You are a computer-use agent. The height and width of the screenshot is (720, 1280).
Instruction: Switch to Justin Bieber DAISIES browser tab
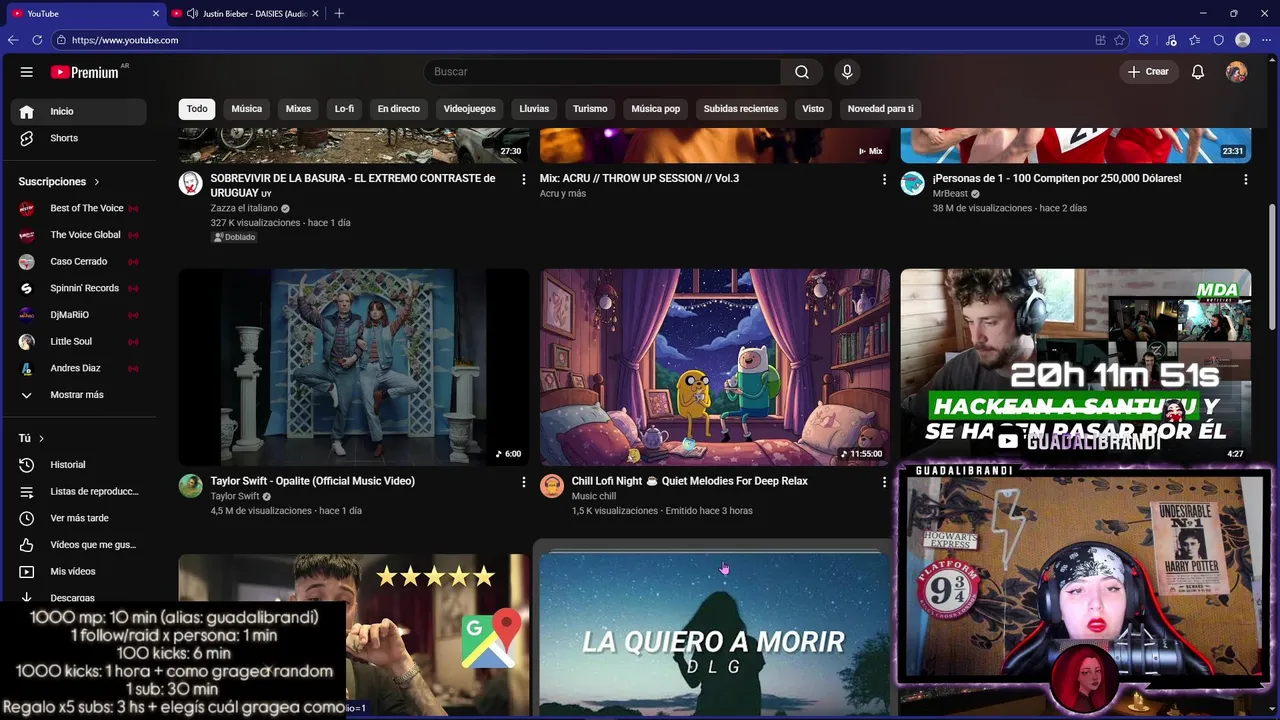[x=246, y=13]
